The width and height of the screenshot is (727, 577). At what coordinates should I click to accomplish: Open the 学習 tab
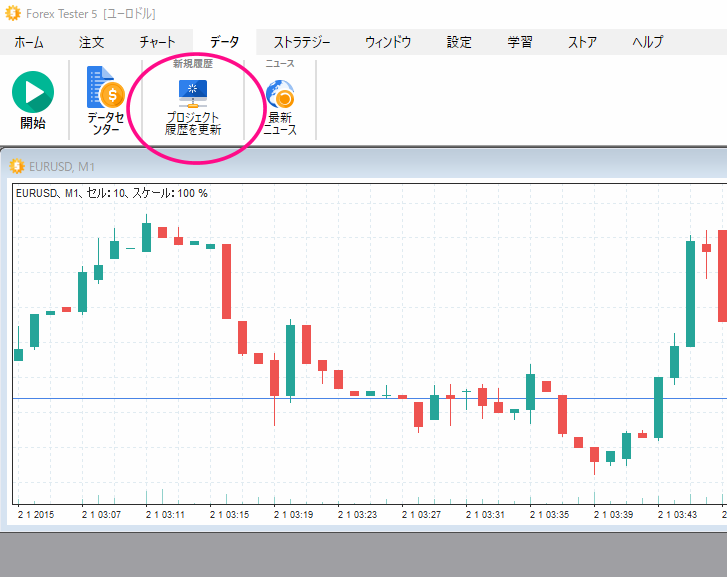click(520, 42)
